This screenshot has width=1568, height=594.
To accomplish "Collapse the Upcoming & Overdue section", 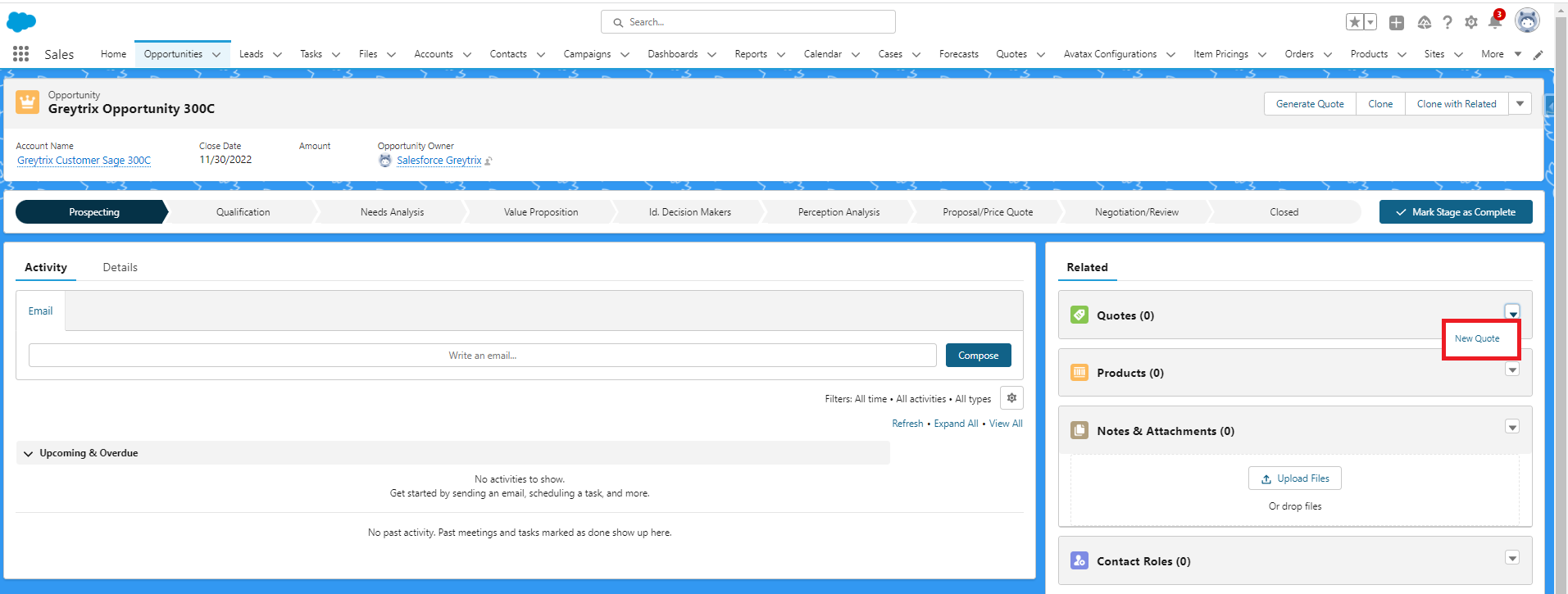I will (x=29, y=453).
